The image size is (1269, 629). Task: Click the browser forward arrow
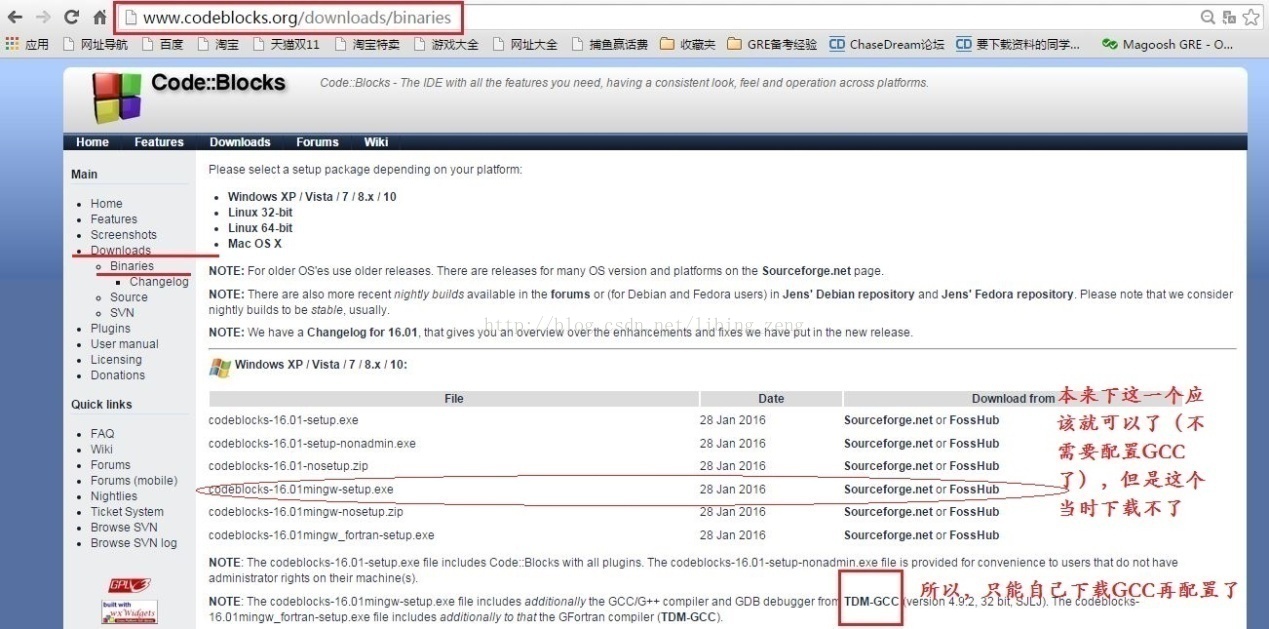pyautogui.click(x=43, y=17)
